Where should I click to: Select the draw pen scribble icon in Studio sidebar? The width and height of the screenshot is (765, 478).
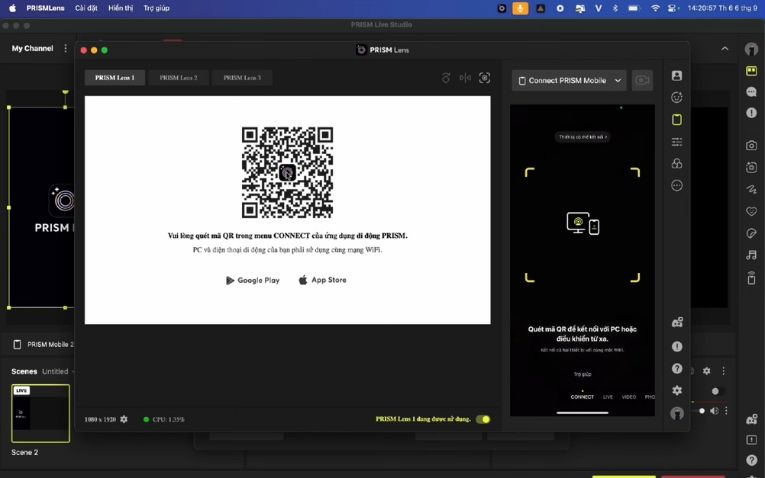click(x=751, y=189)
